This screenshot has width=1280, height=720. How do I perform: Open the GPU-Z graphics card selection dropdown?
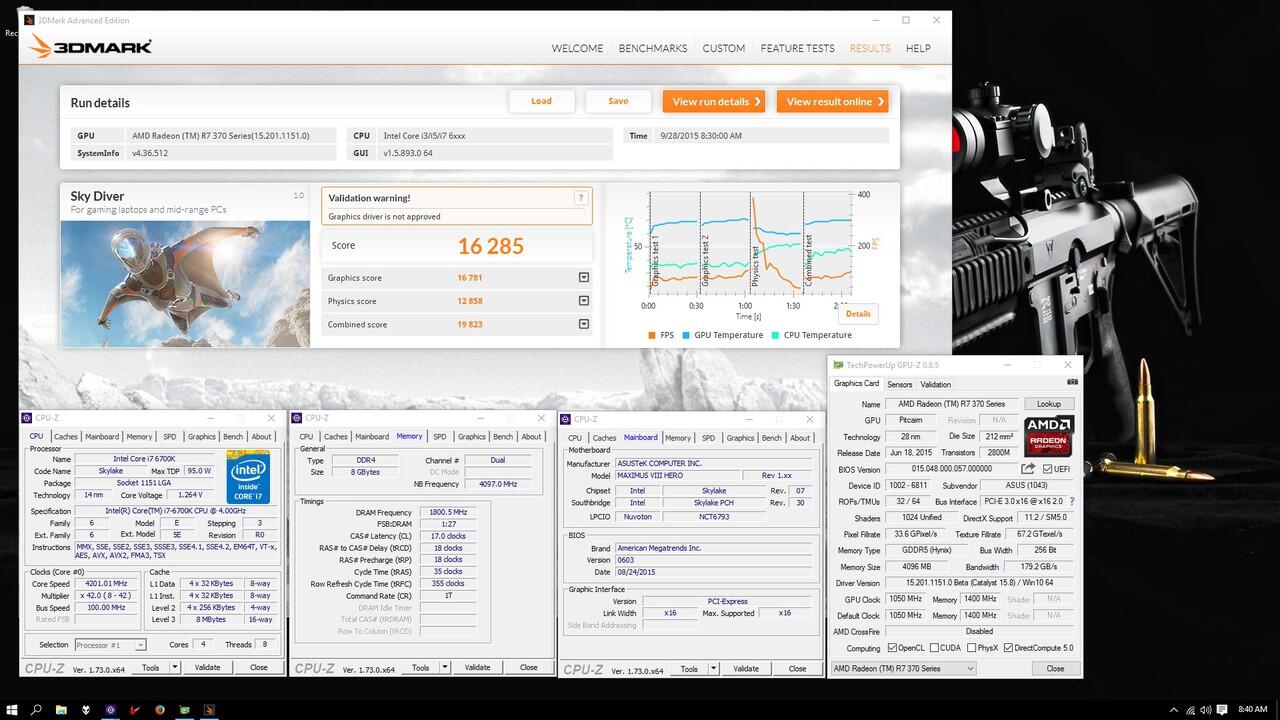pos(903,668)
